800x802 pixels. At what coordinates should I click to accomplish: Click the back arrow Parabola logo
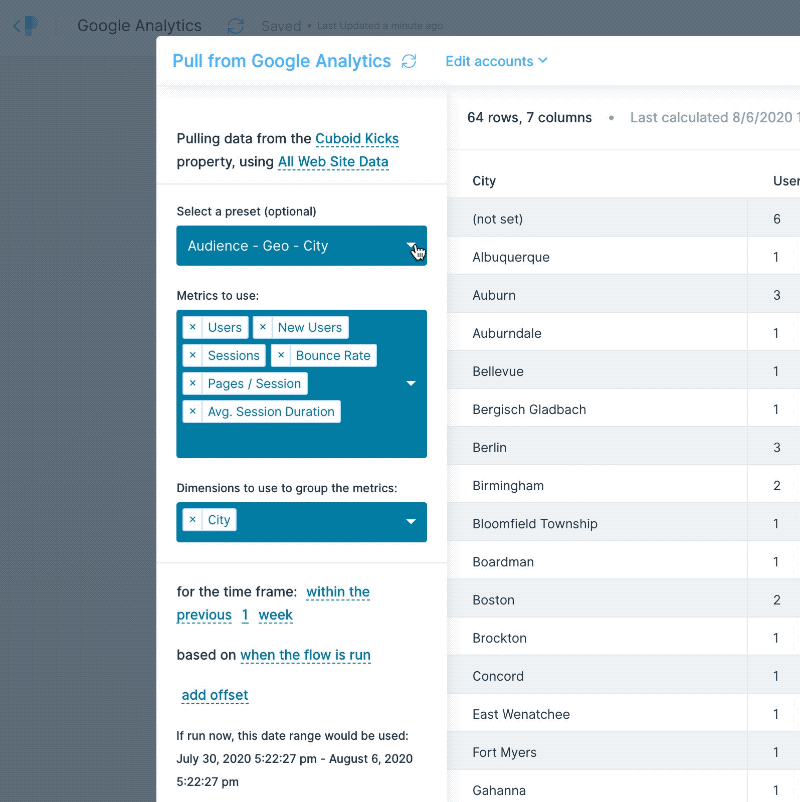[25, 25]
